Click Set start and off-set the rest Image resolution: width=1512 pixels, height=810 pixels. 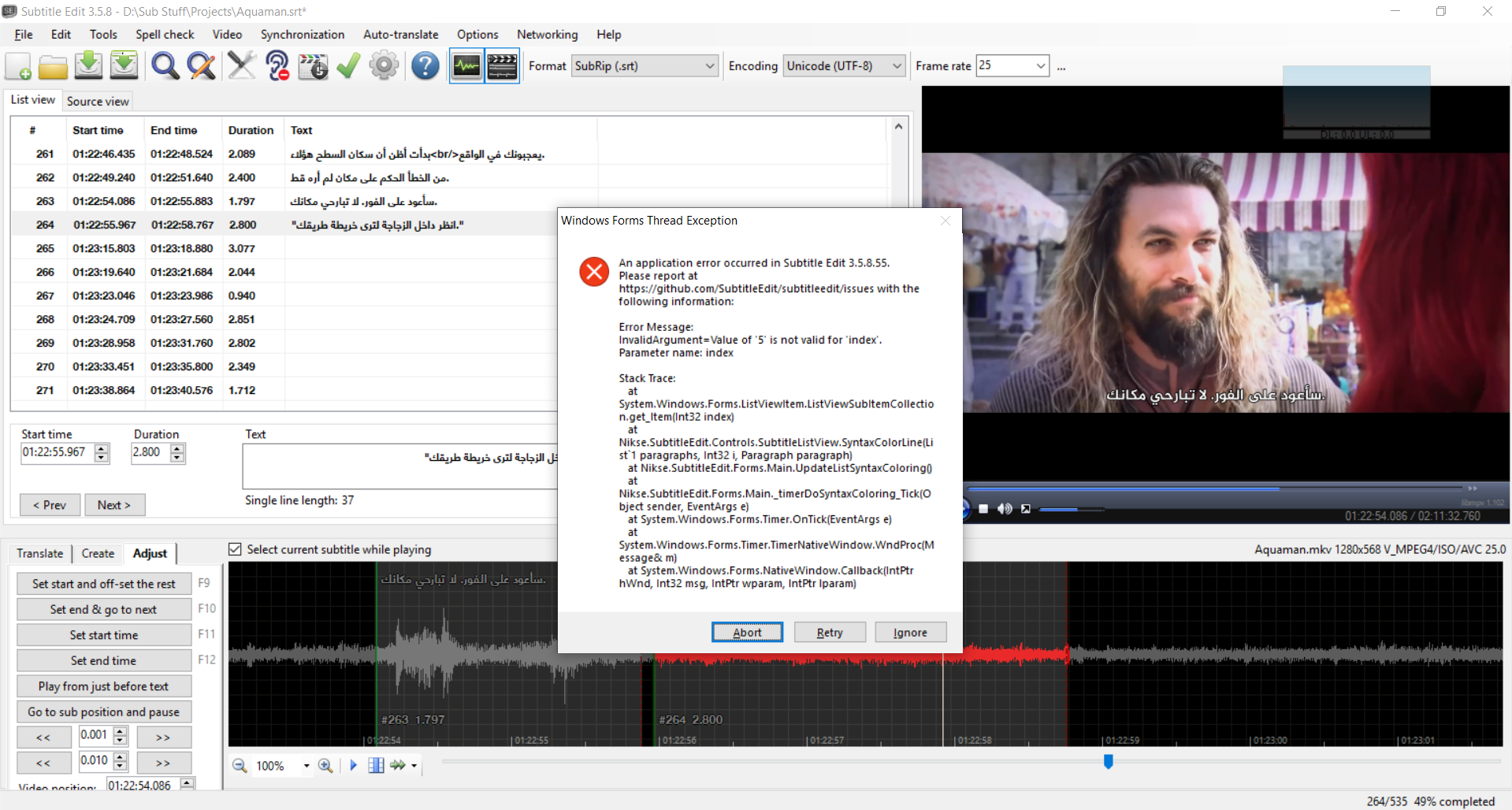(x=104, y=584)
